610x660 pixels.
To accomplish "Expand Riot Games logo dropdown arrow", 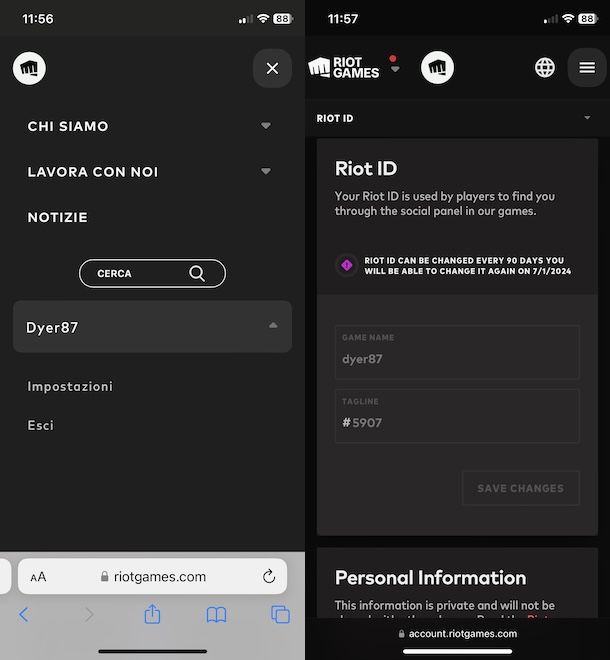I will [x=395, y=69].
